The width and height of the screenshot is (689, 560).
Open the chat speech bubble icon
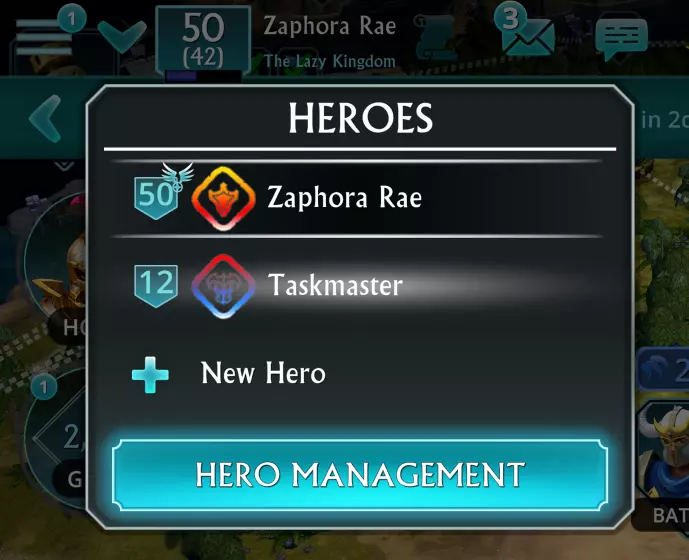point(621,38)
